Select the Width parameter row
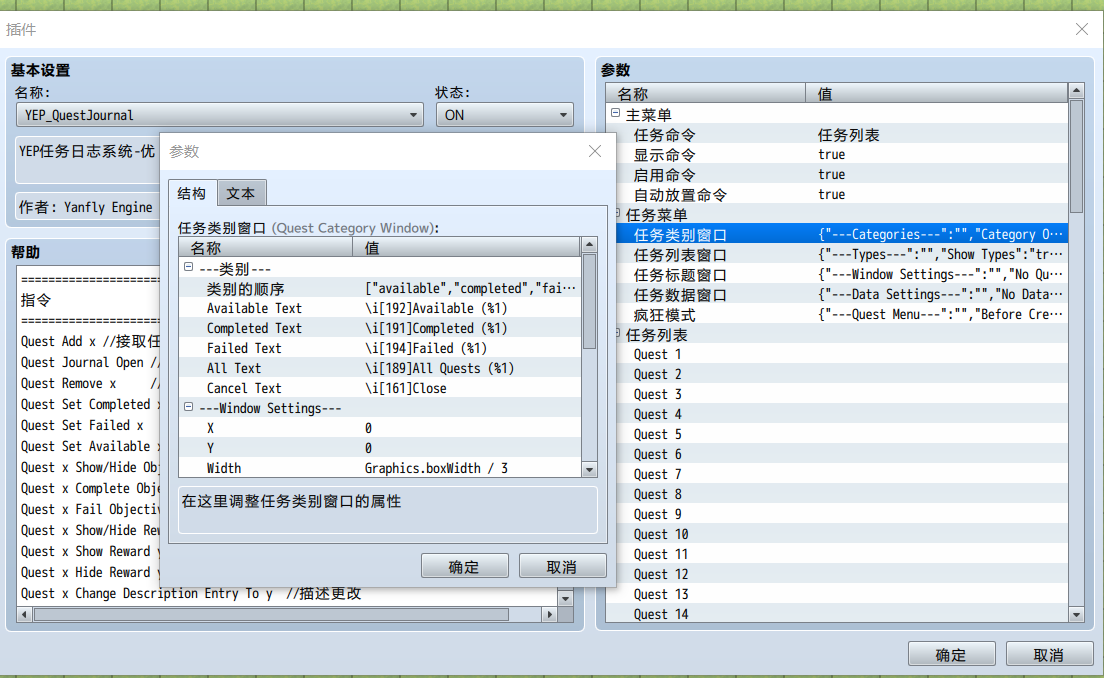 point(380,468)
